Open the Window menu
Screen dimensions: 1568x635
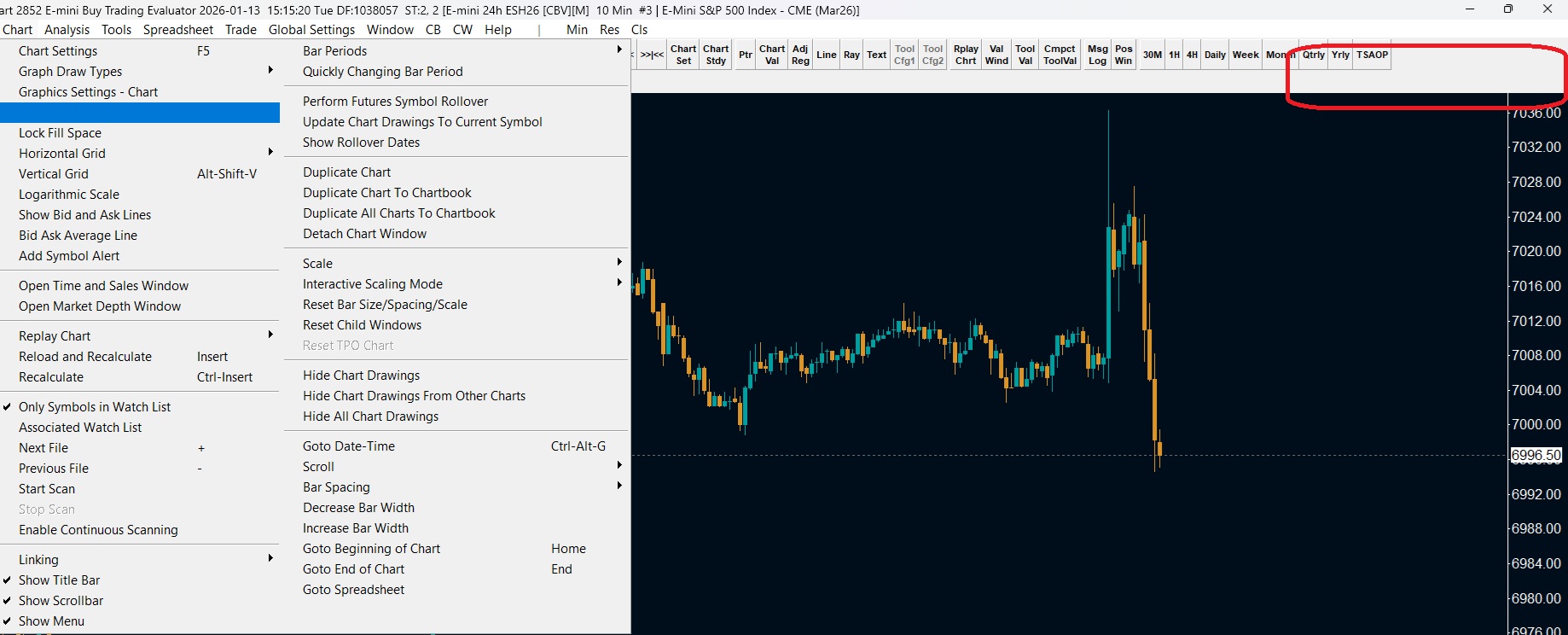[390, 30]
